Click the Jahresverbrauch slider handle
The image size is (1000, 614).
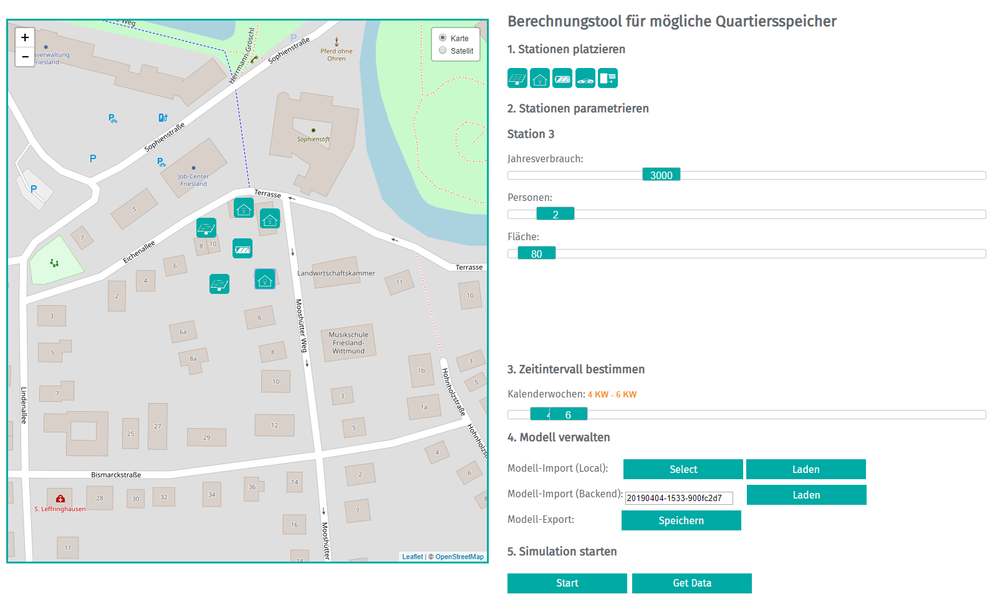pyautogui.click(x=661, y=175)
